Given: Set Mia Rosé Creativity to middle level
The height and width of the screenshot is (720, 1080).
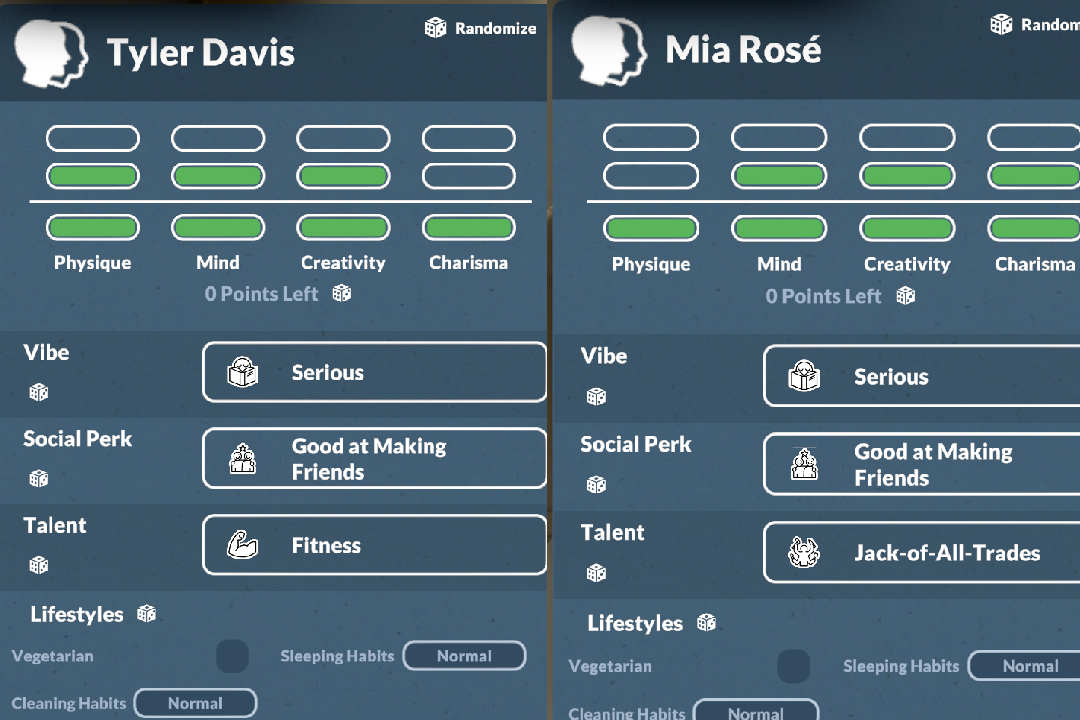Looking at the screenshot, I should (907, 176).
